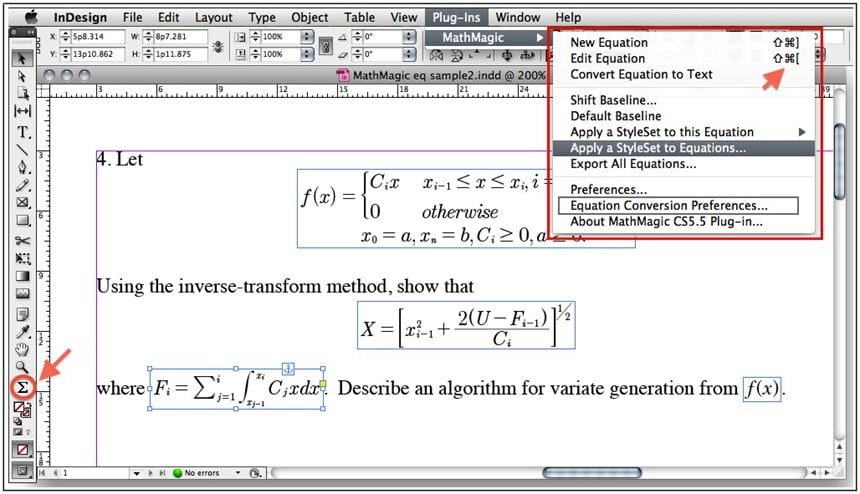Expand the MathMagic submenu item

[x=488, y=38]
